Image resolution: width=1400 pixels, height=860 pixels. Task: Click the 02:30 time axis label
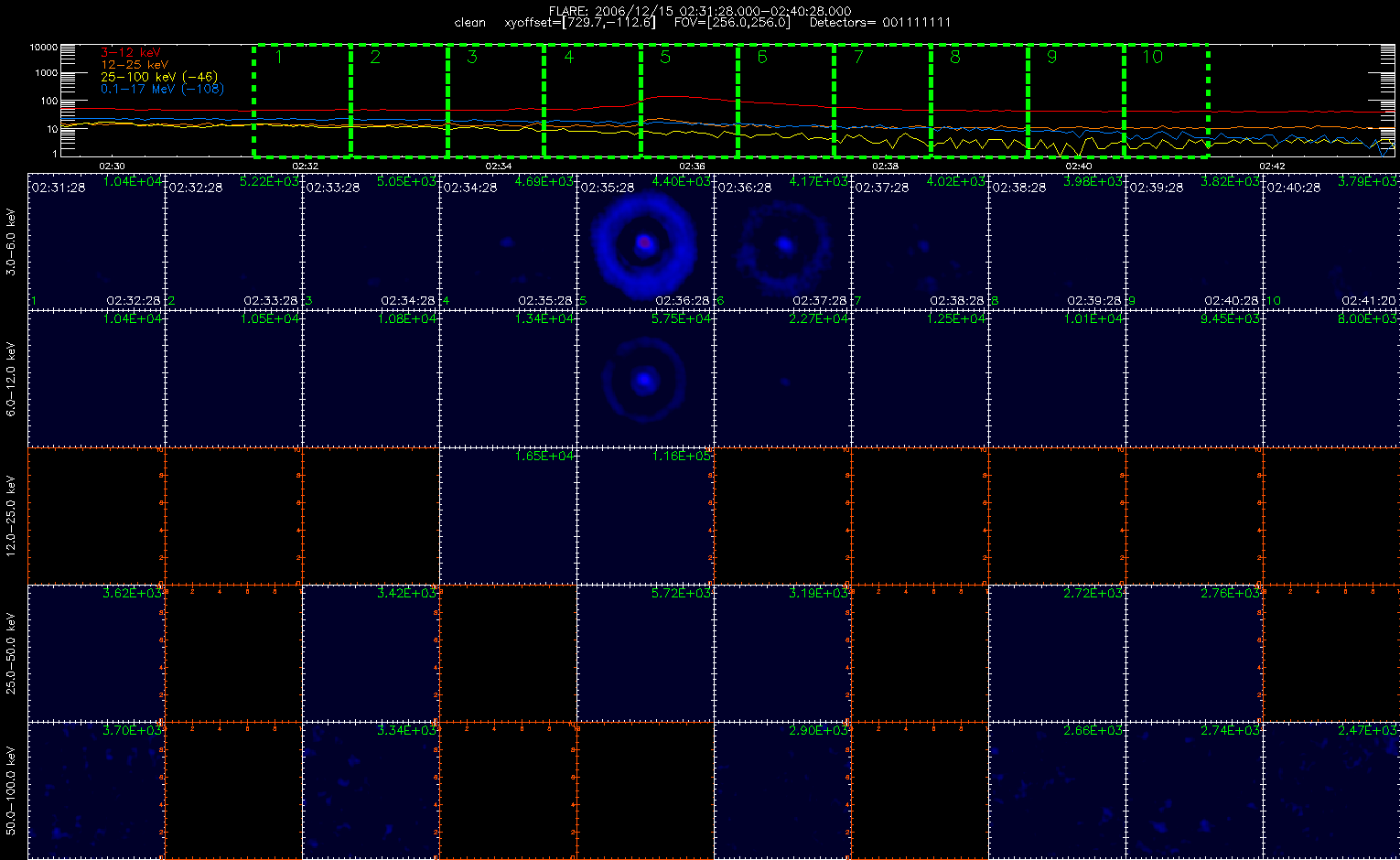coord(112,166)
